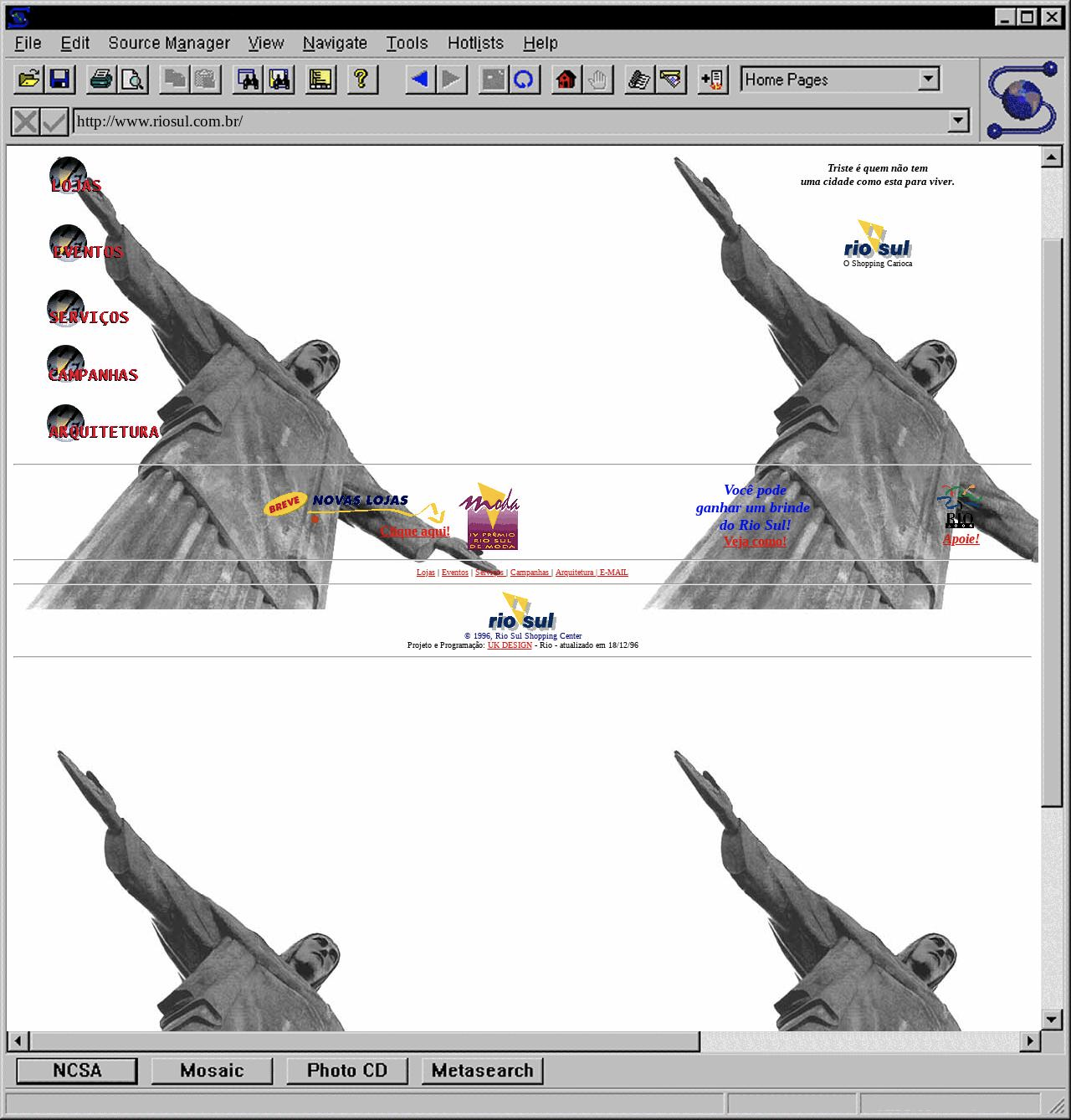The width and height of the screenshot is (1071, 1120).
Task: Click the E-MAIL link in footer navigation
Action: pos(613,573)
